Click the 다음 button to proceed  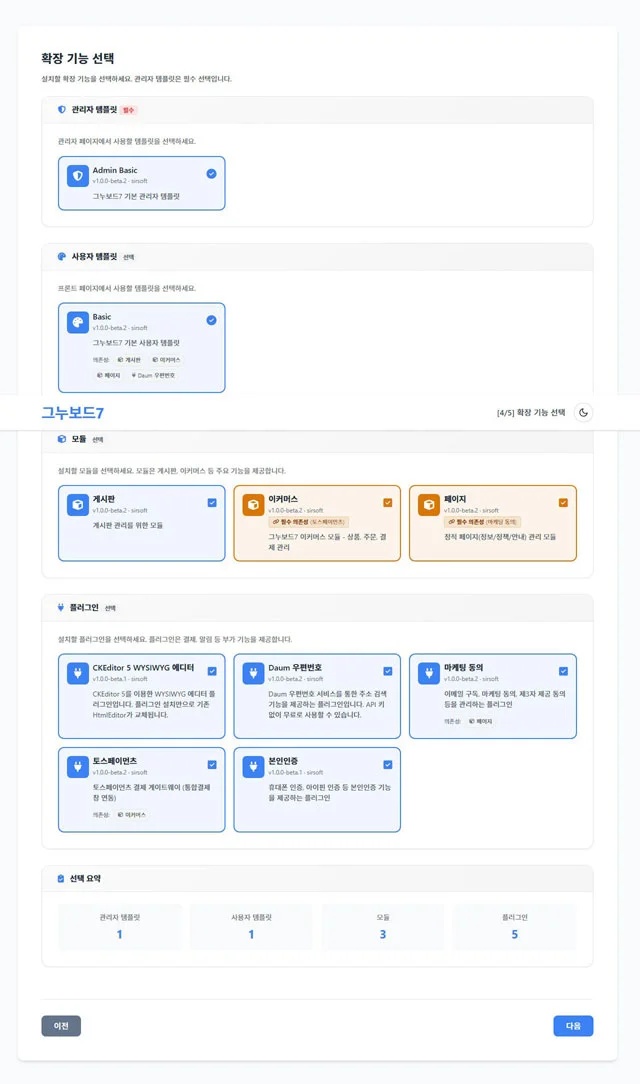(573, 1026)
